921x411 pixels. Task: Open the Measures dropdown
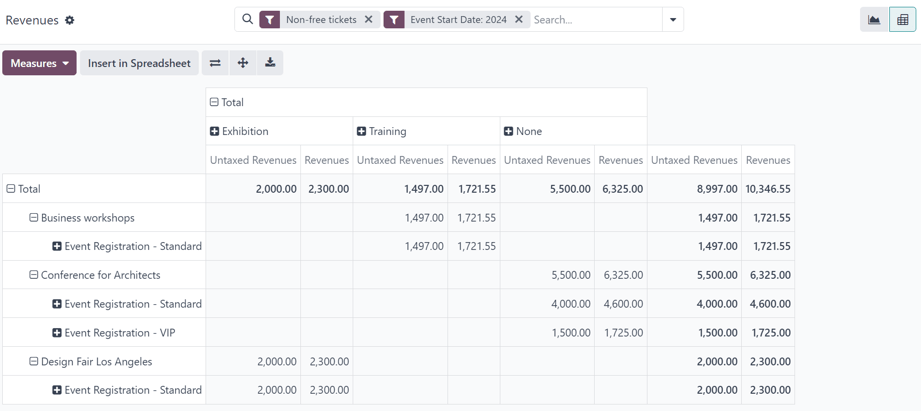click(x=40, y=63)
